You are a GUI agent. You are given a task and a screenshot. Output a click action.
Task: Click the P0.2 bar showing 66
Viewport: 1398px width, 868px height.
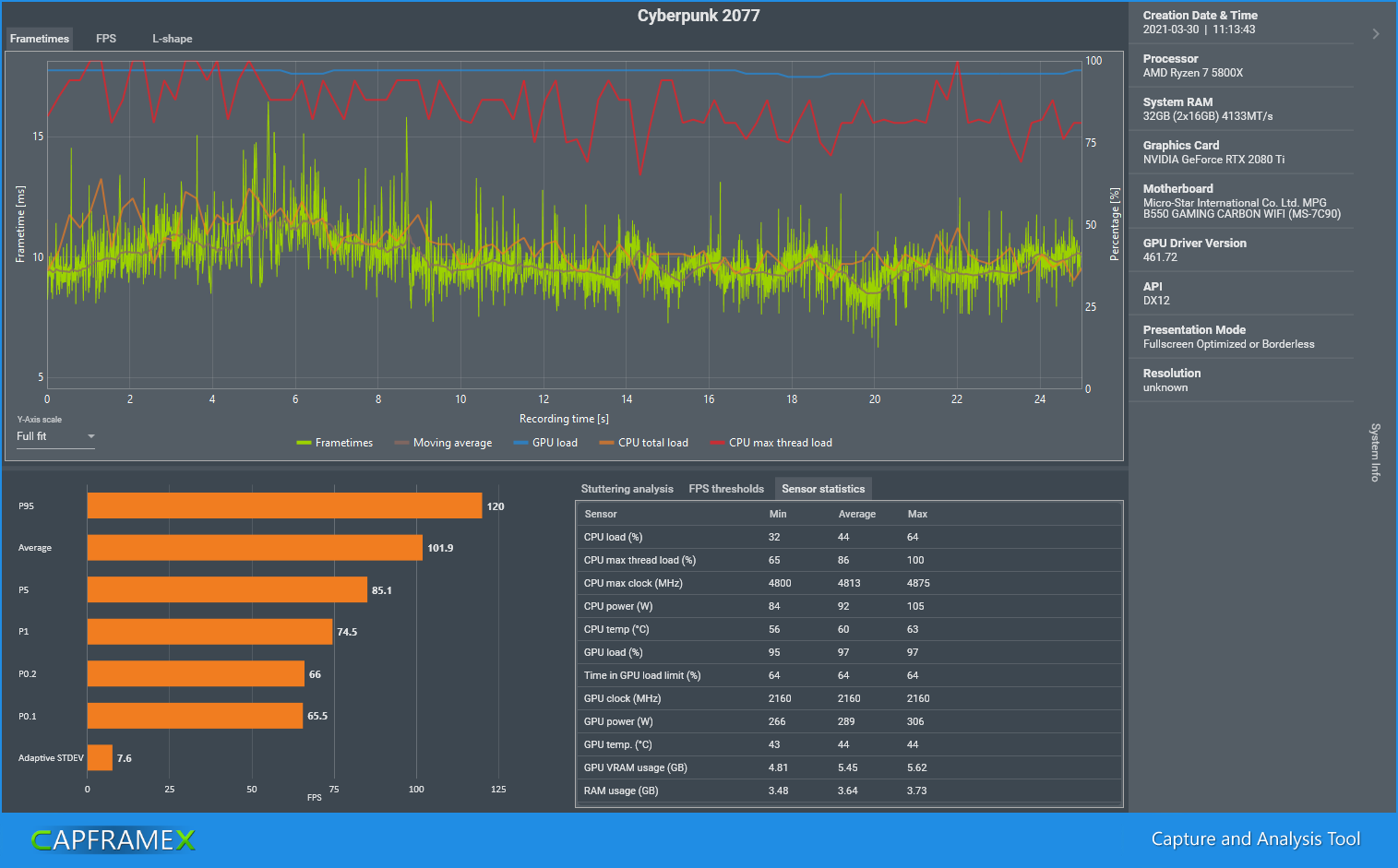pyautogui.click(x=196, y=674)
